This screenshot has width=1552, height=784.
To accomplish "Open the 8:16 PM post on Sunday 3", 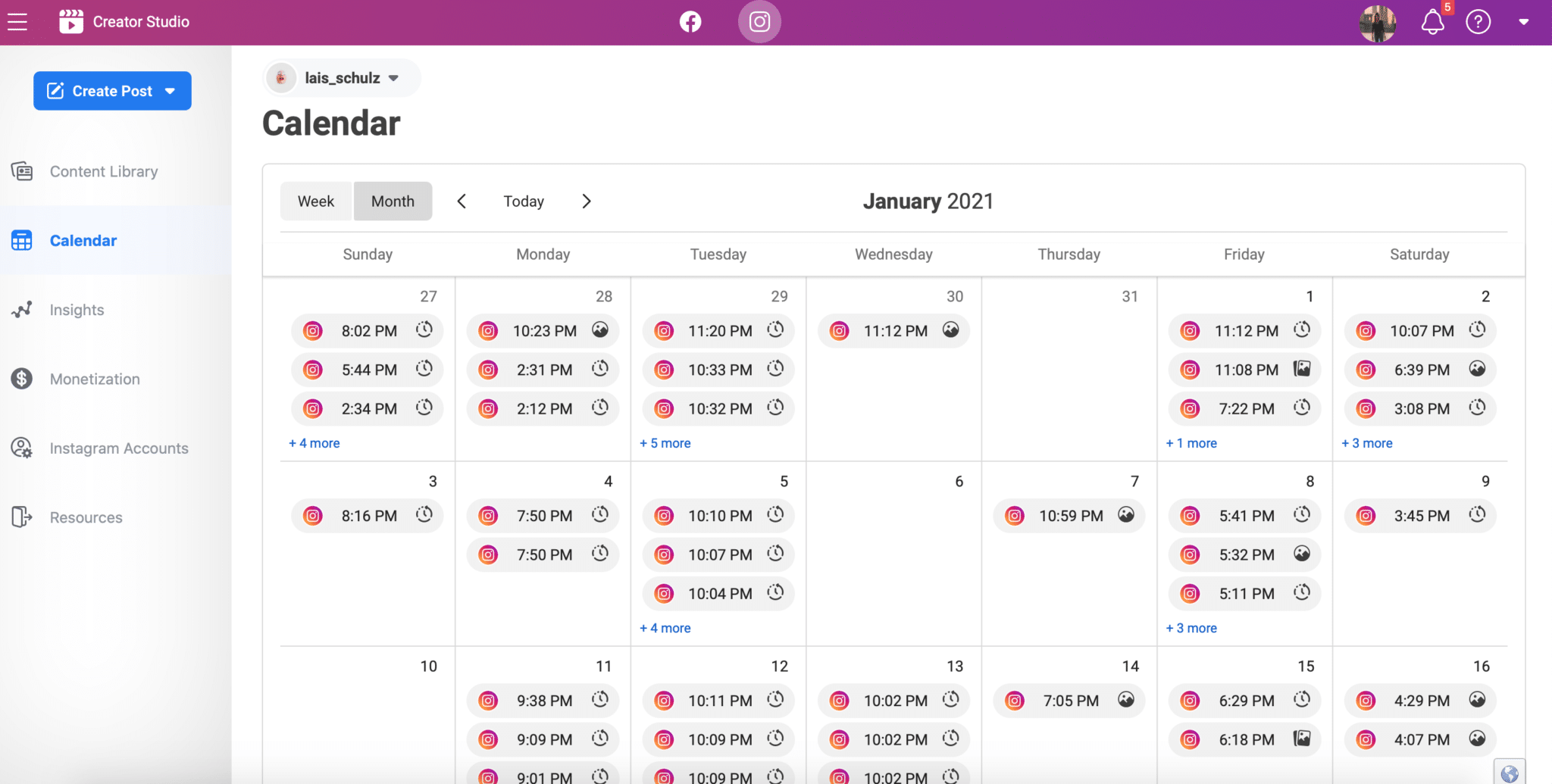I will [368, 515].
